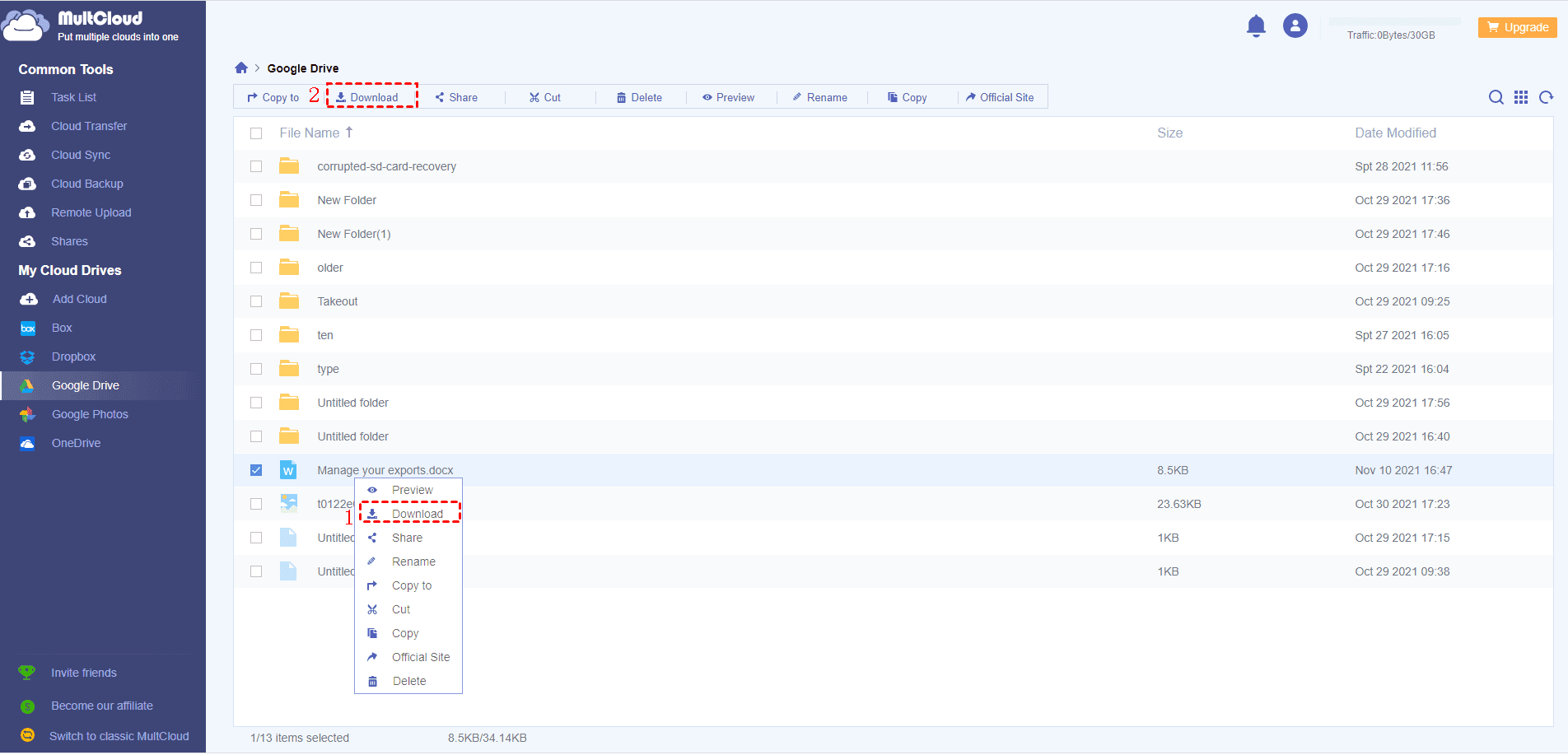Click the image file icon in the 23.63KB row
This screenshot has width=1568, height=755.
click(288, 504)
